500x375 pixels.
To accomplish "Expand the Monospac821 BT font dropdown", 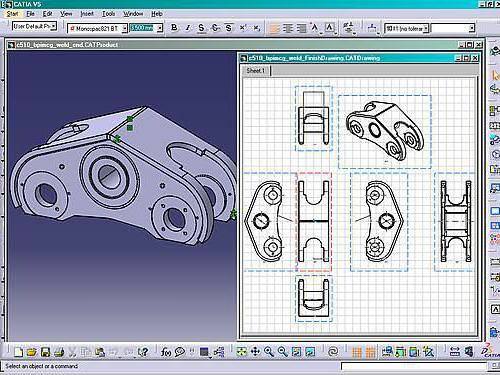I will coord(124,28).
